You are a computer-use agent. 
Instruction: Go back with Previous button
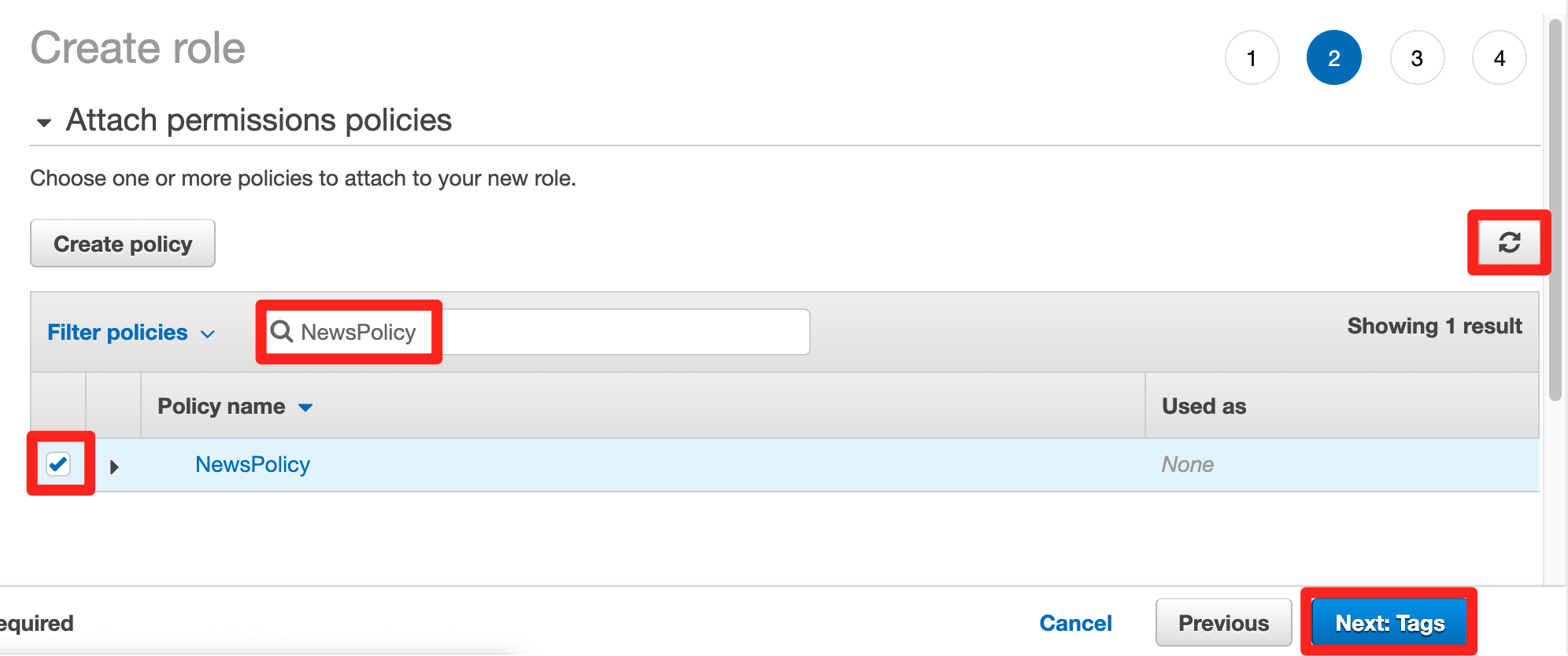click(1223, 623)
